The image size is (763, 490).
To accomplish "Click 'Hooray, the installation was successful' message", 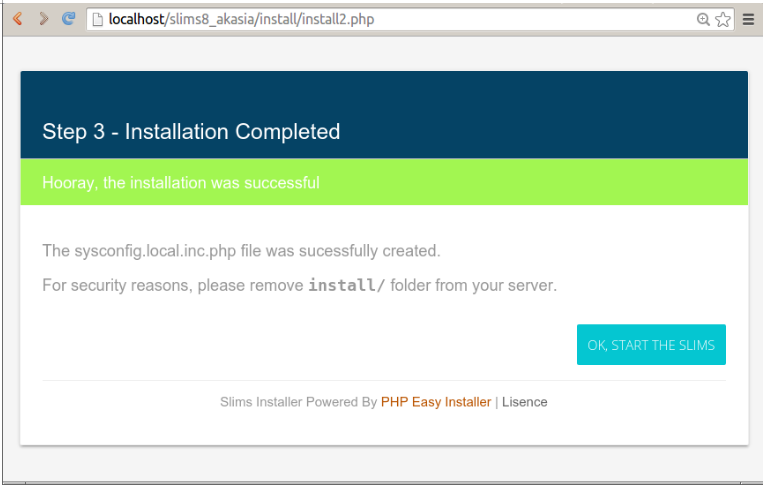I will (181, 182).
